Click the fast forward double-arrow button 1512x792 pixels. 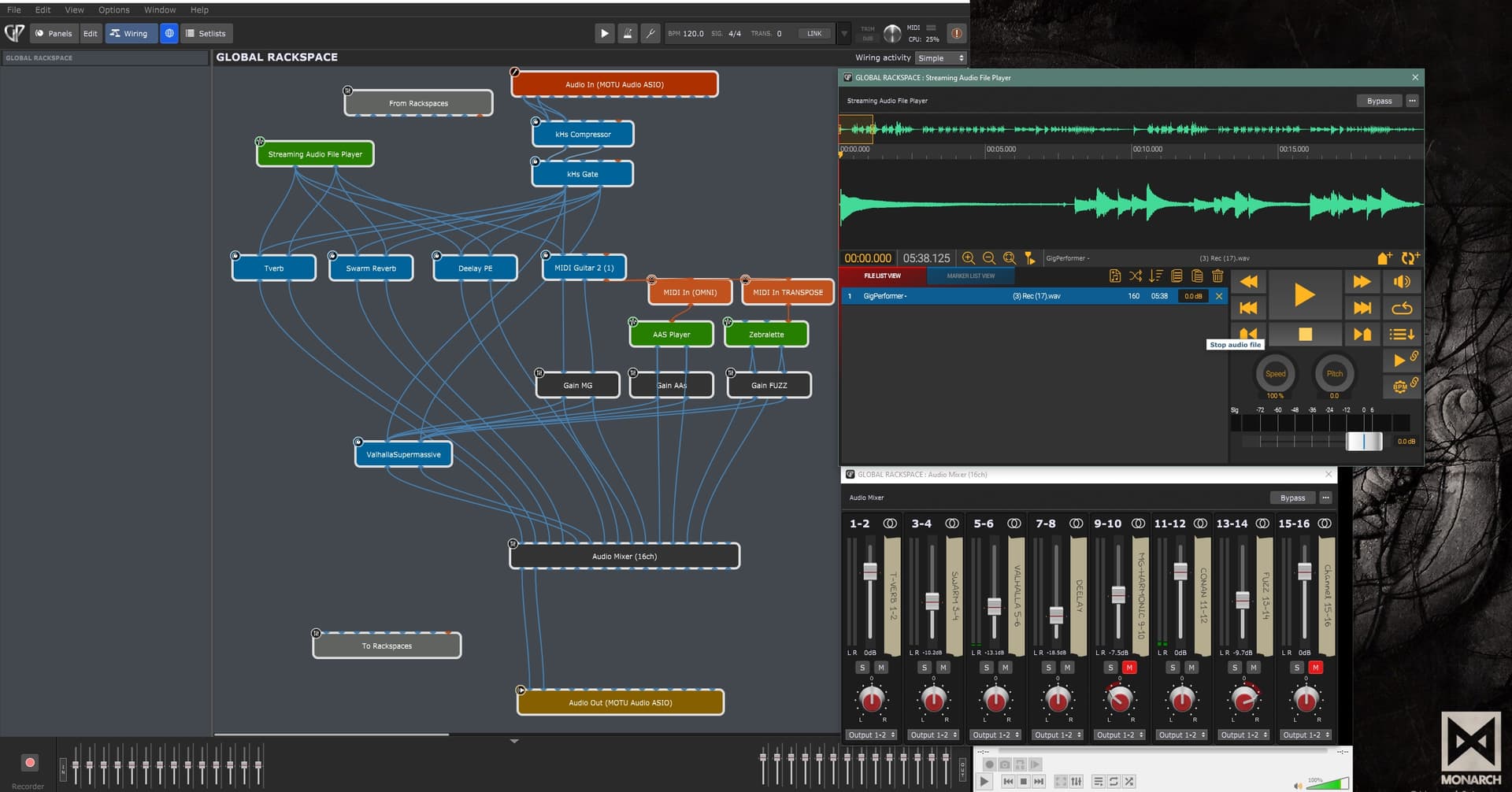click(1362, 282)
